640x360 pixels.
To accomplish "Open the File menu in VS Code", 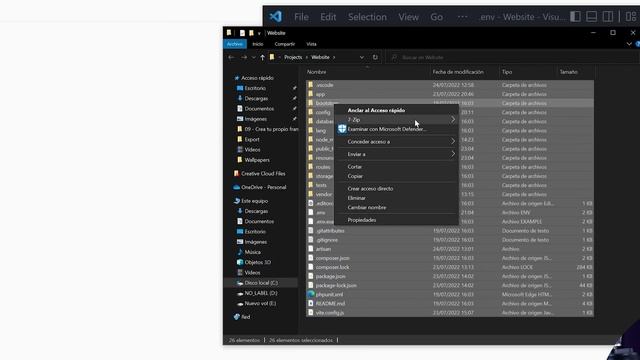I will coord(301,17).
